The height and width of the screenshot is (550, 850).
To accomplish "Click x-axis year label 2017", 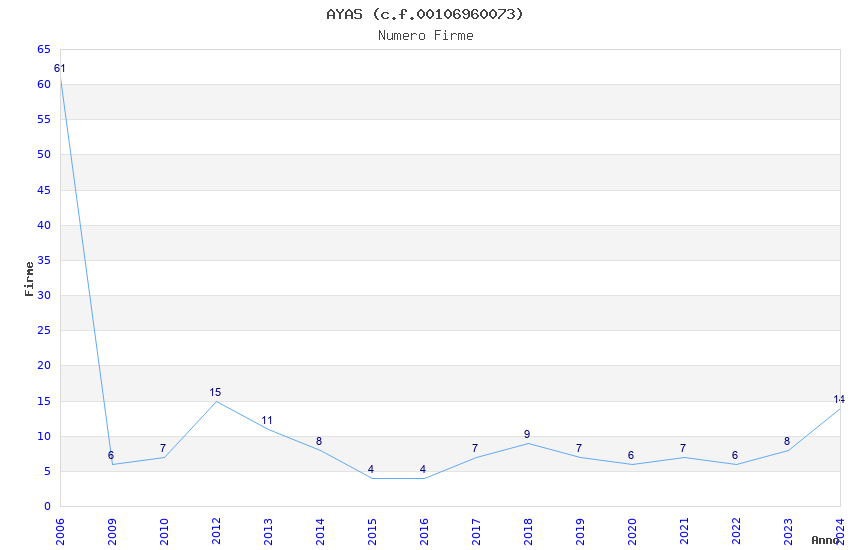I will click(x=476, y=532).
